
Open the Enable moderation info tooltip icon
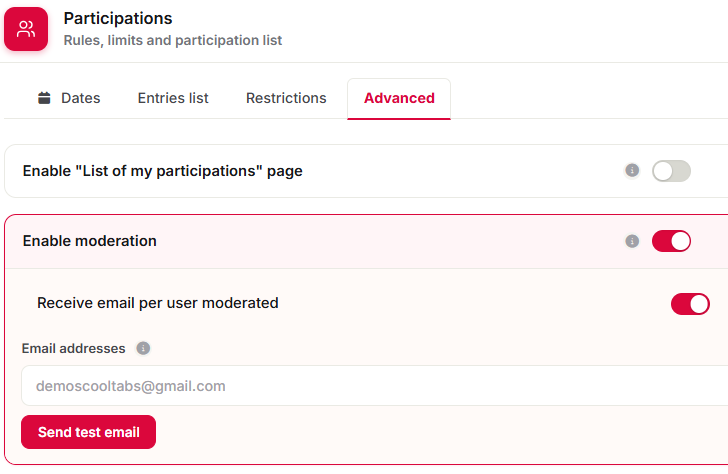point(632,241)
